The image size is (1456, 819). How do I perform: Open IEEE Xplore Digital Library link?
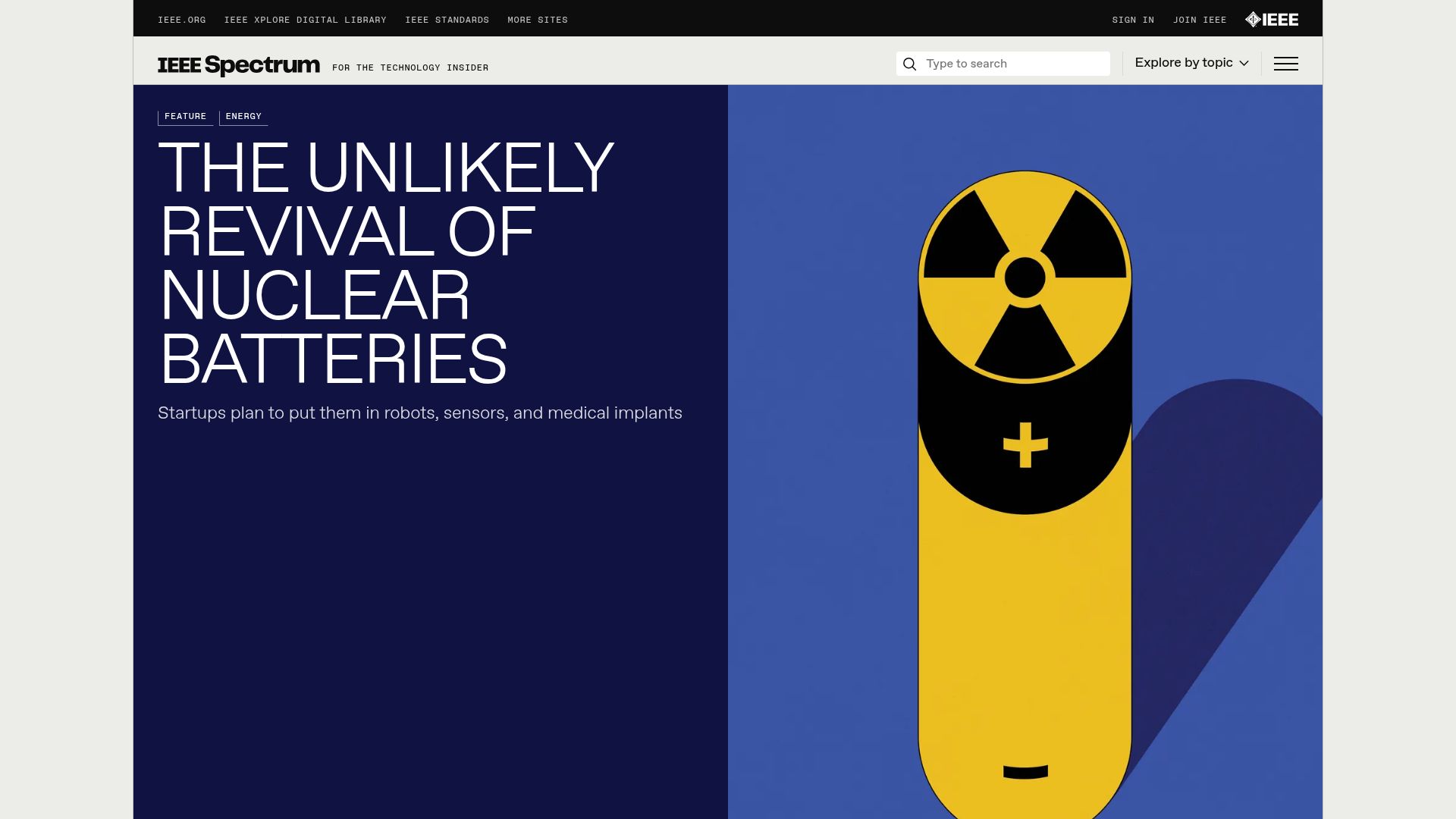coord(306,20)
